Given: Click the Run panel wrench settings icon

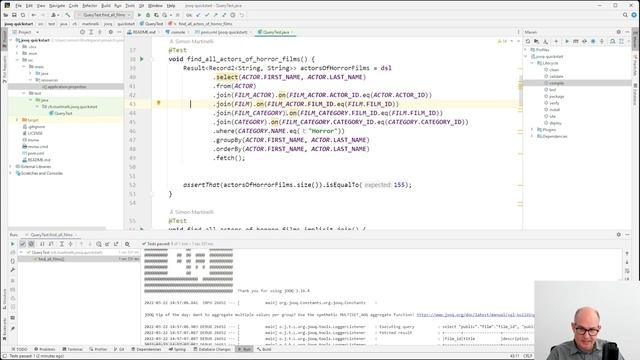Looking at the screenshot, I should click(13, 270).
